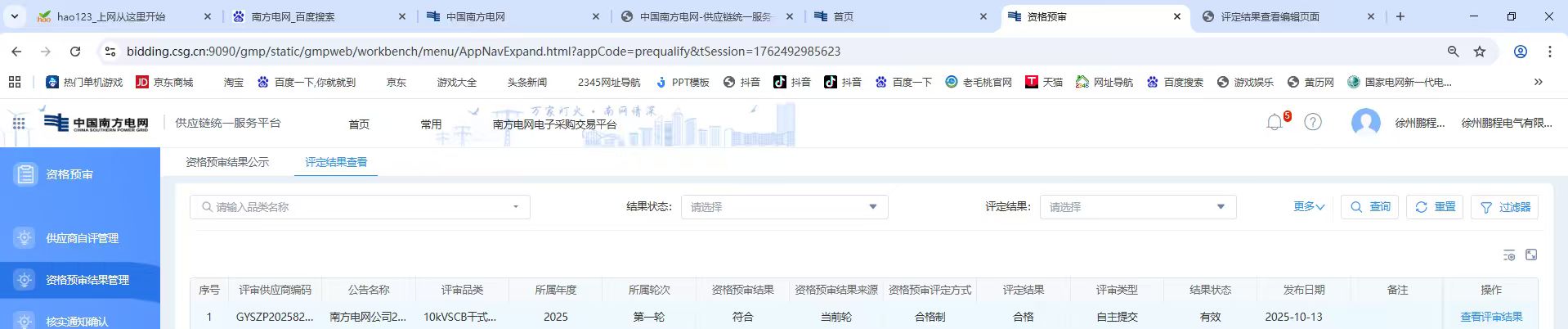Switch to 资格预审结果公示 tab
The image size is (1568, 329).
pyautogui.click(x=227, y=162)
